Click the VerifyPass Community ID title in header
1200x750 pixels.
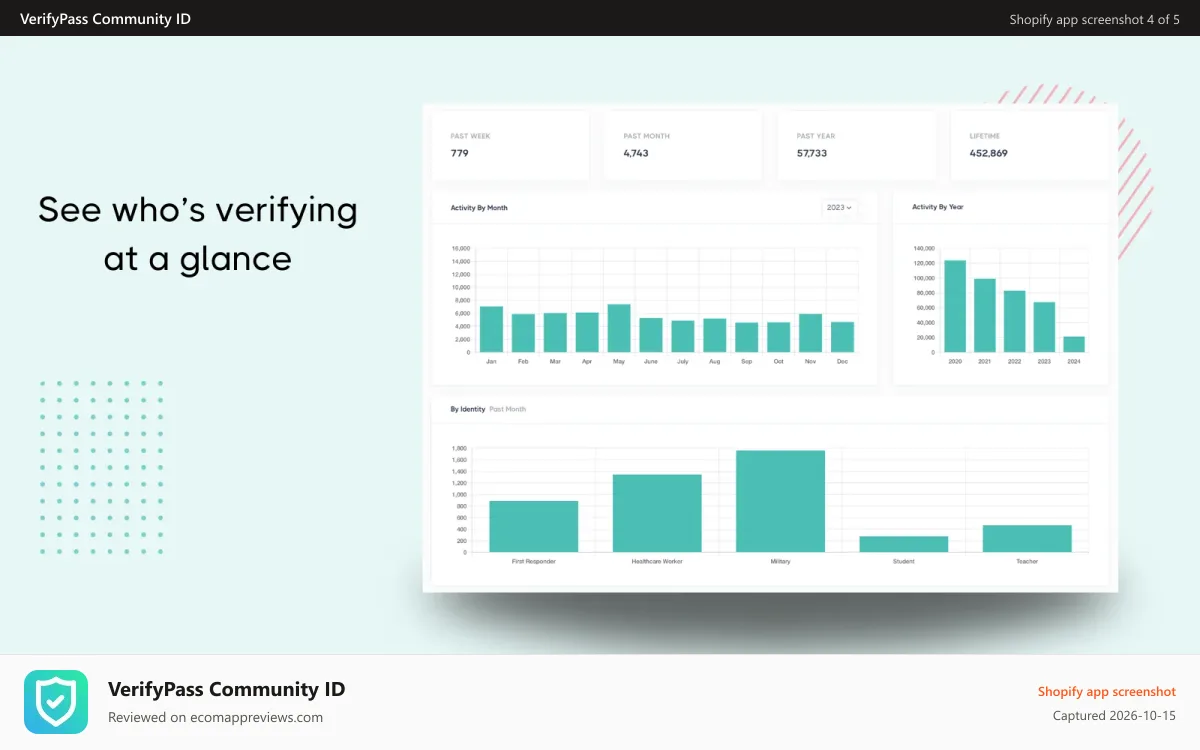[105, 19]
